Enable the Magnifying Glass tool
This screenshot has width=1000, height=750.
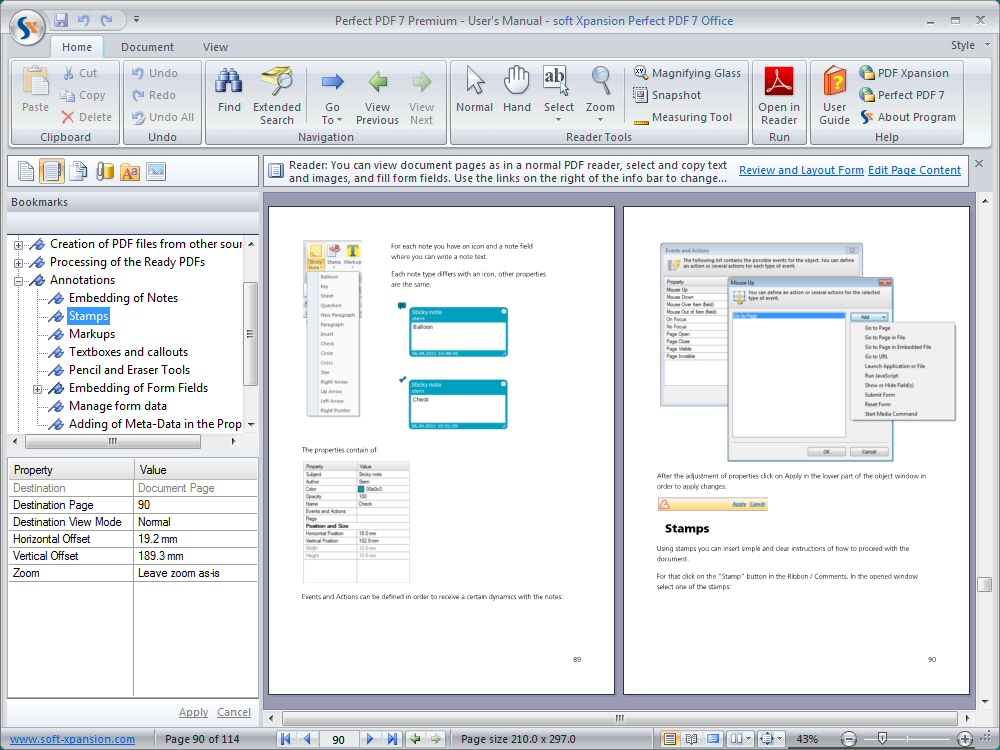click(x=687, y=73)
